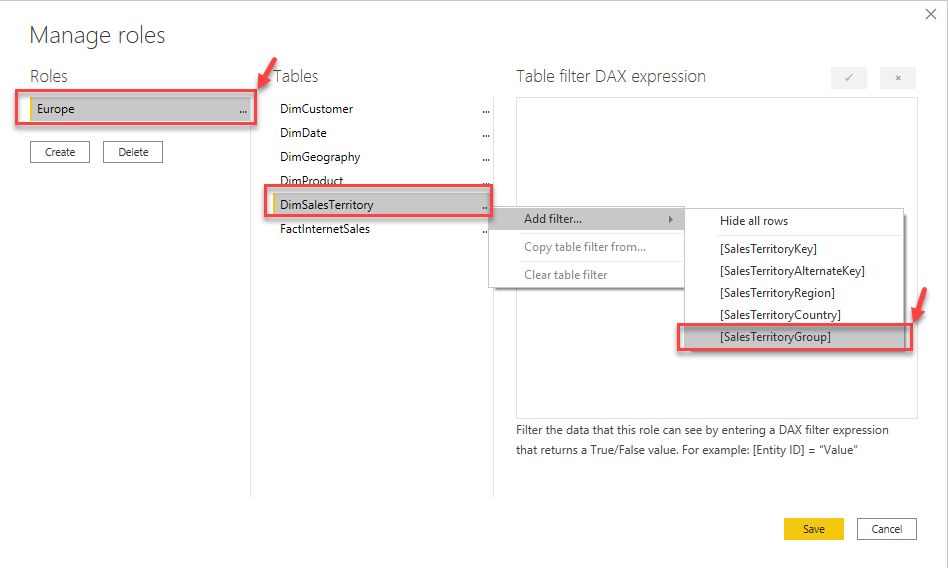The image size is (948, 568).
Task: Select the Europe role
Action: click(x=140, y=109)
